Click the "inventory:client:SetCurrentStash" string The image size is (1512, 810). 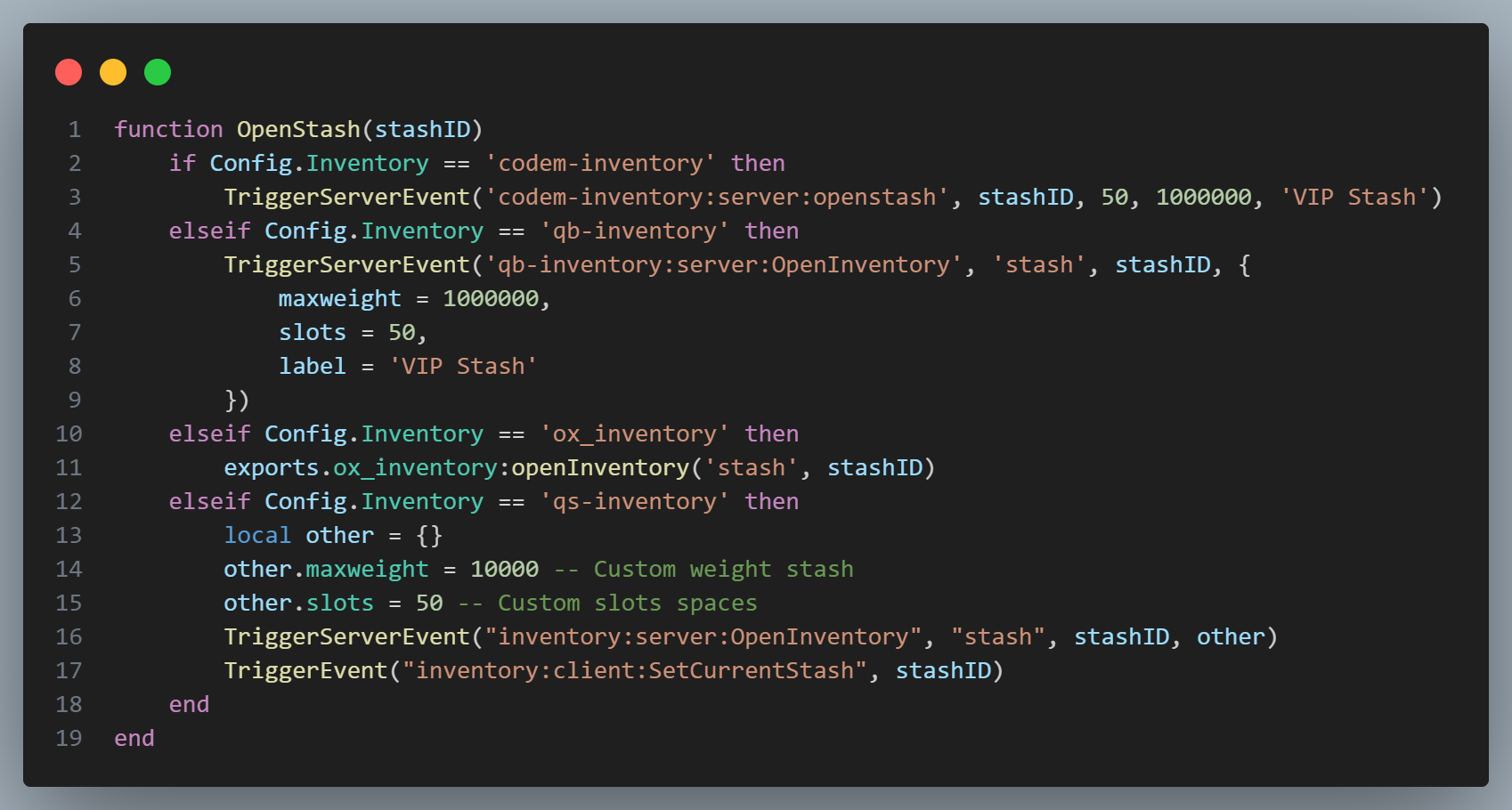634,671
